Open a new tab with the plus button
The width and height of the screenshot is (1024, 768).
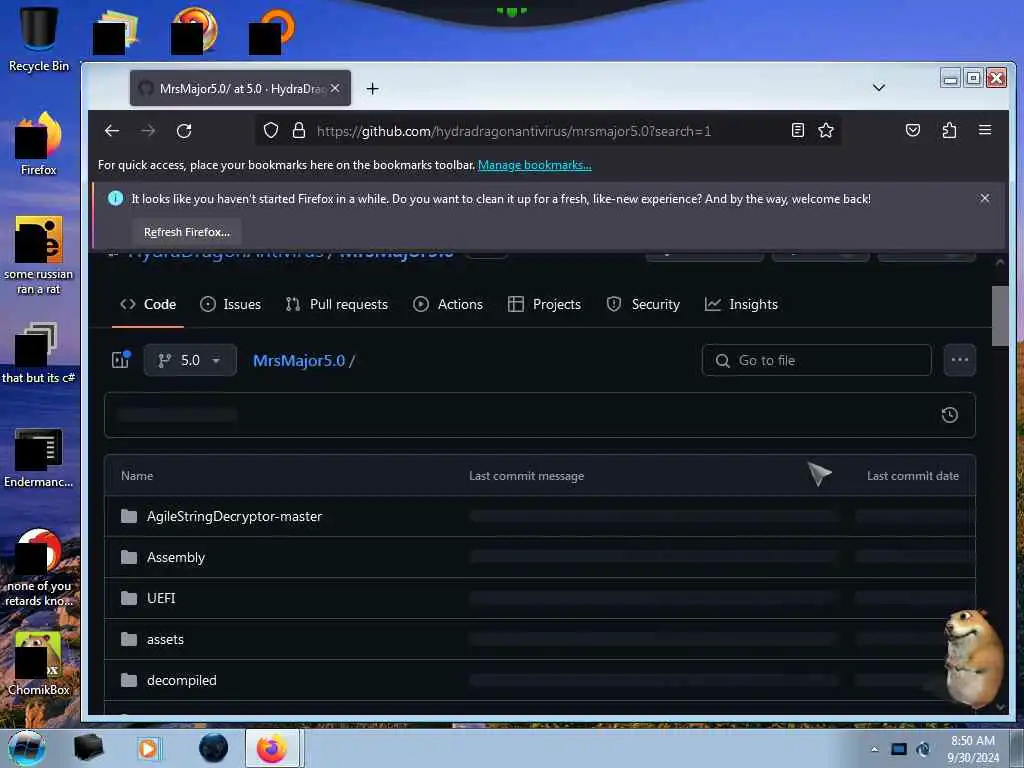(372, 88)
